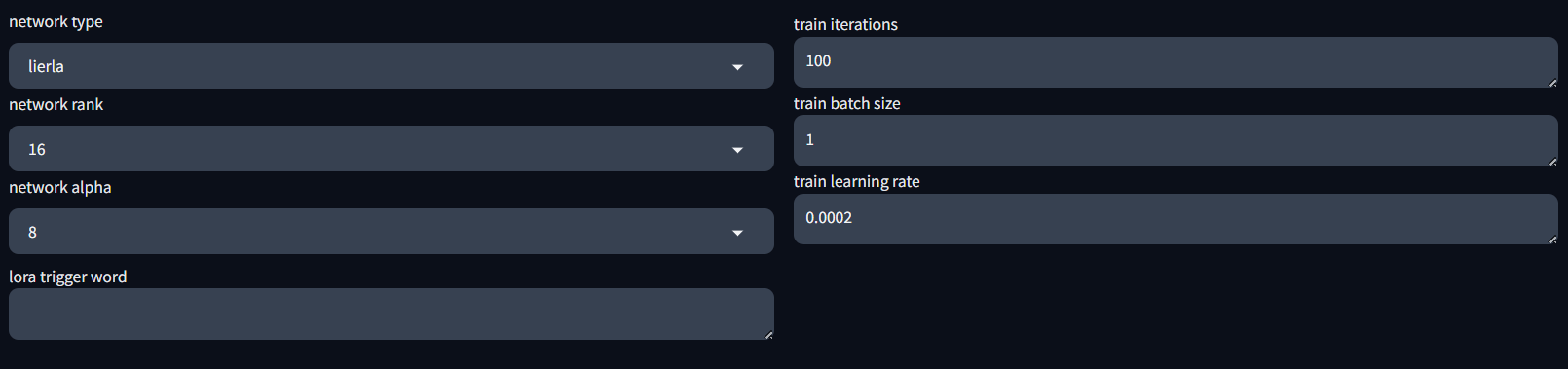
Task: Click the train learning rate field 0.0002
Action: 1176,219
